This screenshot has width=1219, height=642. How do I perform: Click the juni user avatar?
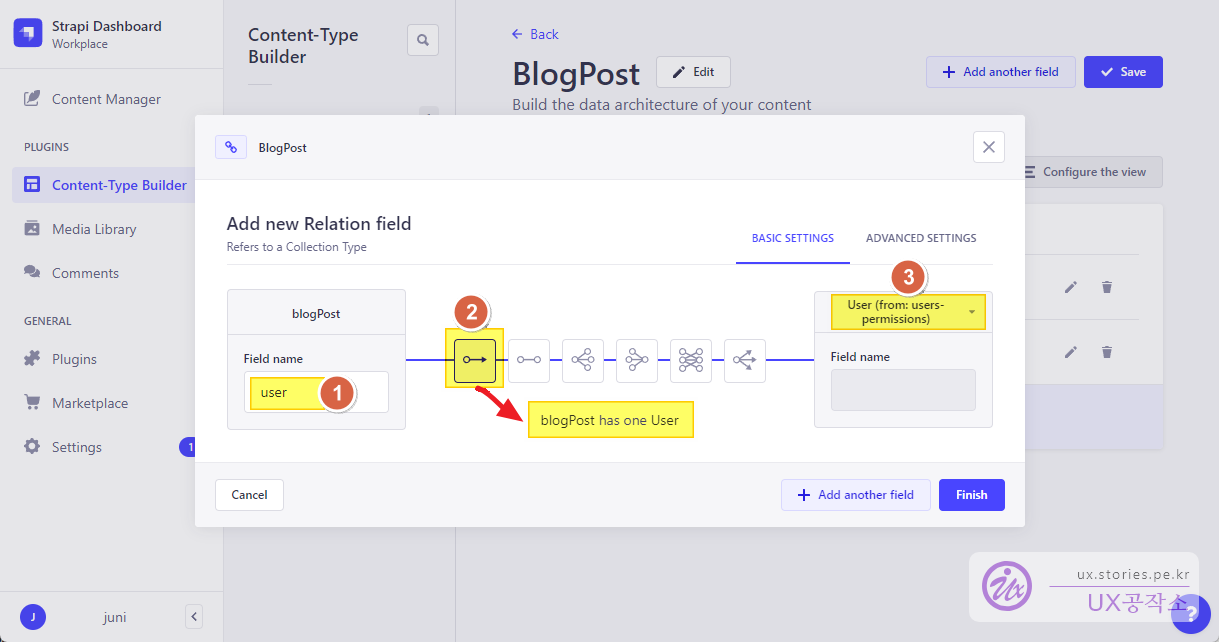pos(32,617)
